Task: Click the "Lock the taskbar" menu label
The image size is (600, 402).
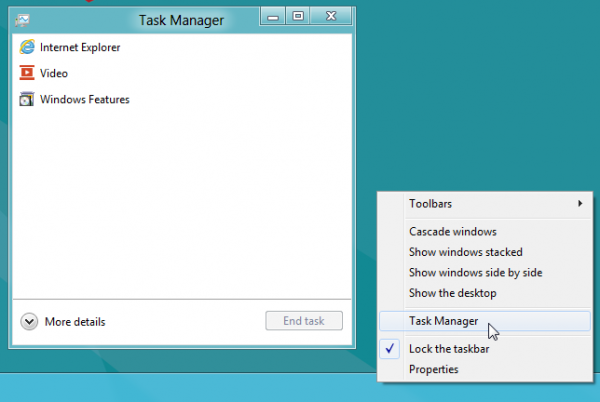Action: pos(449,349)
